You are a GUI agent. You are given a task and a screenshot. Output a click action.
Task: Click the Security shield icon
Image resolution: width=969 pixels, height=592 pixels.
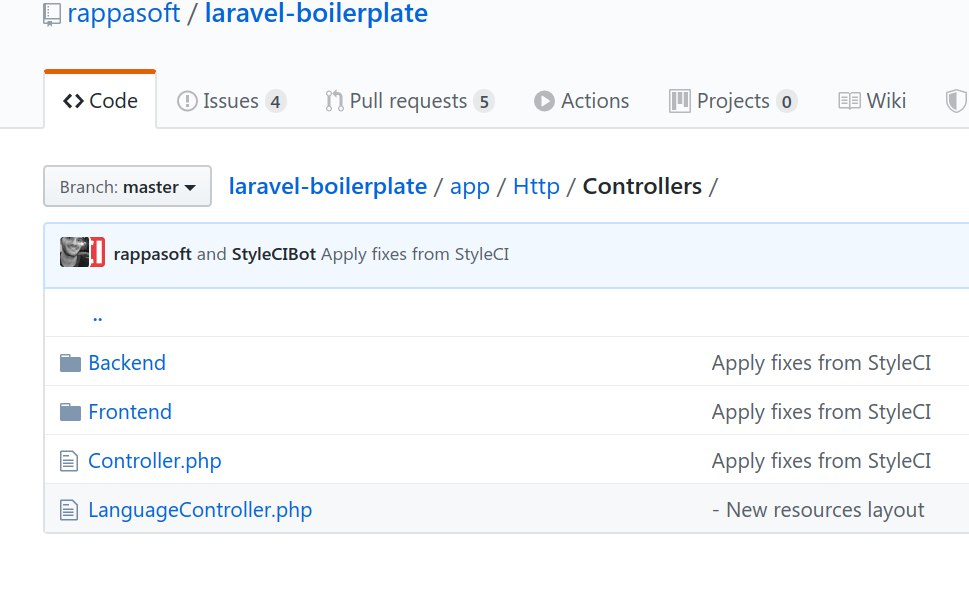click(x=956, y=101)
